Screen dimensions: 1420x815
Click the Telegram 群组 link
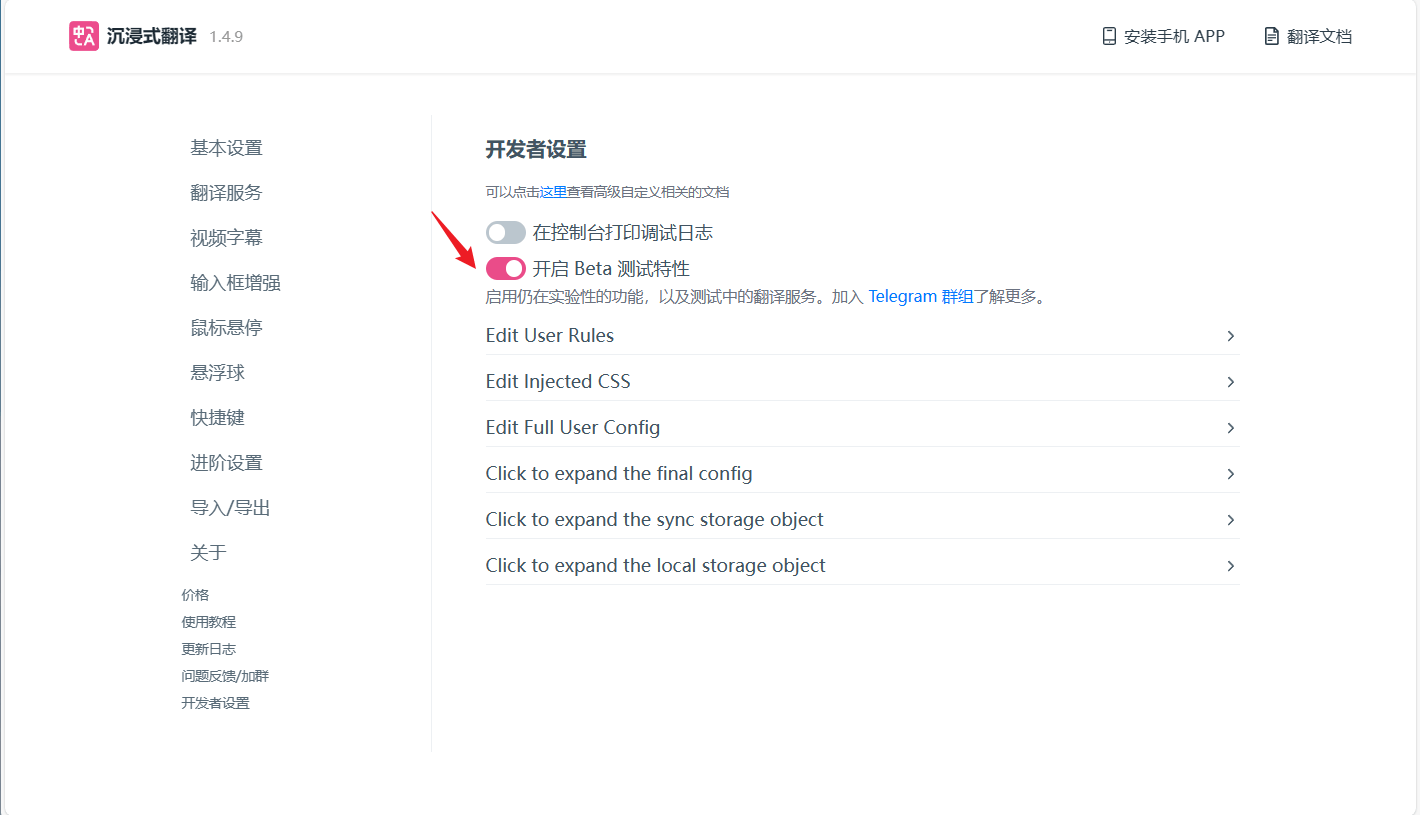click(920, 296)
